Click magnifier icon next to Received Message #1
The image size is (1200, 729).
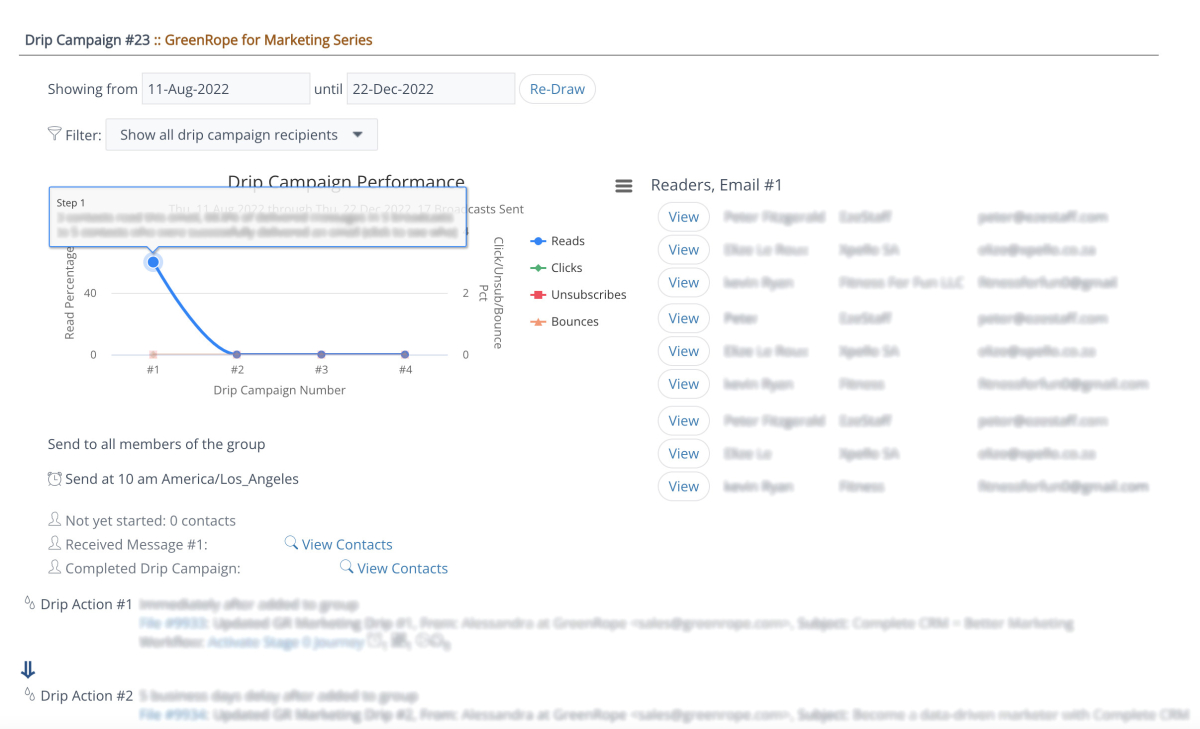pyautogui.click(x=291, y=543)
